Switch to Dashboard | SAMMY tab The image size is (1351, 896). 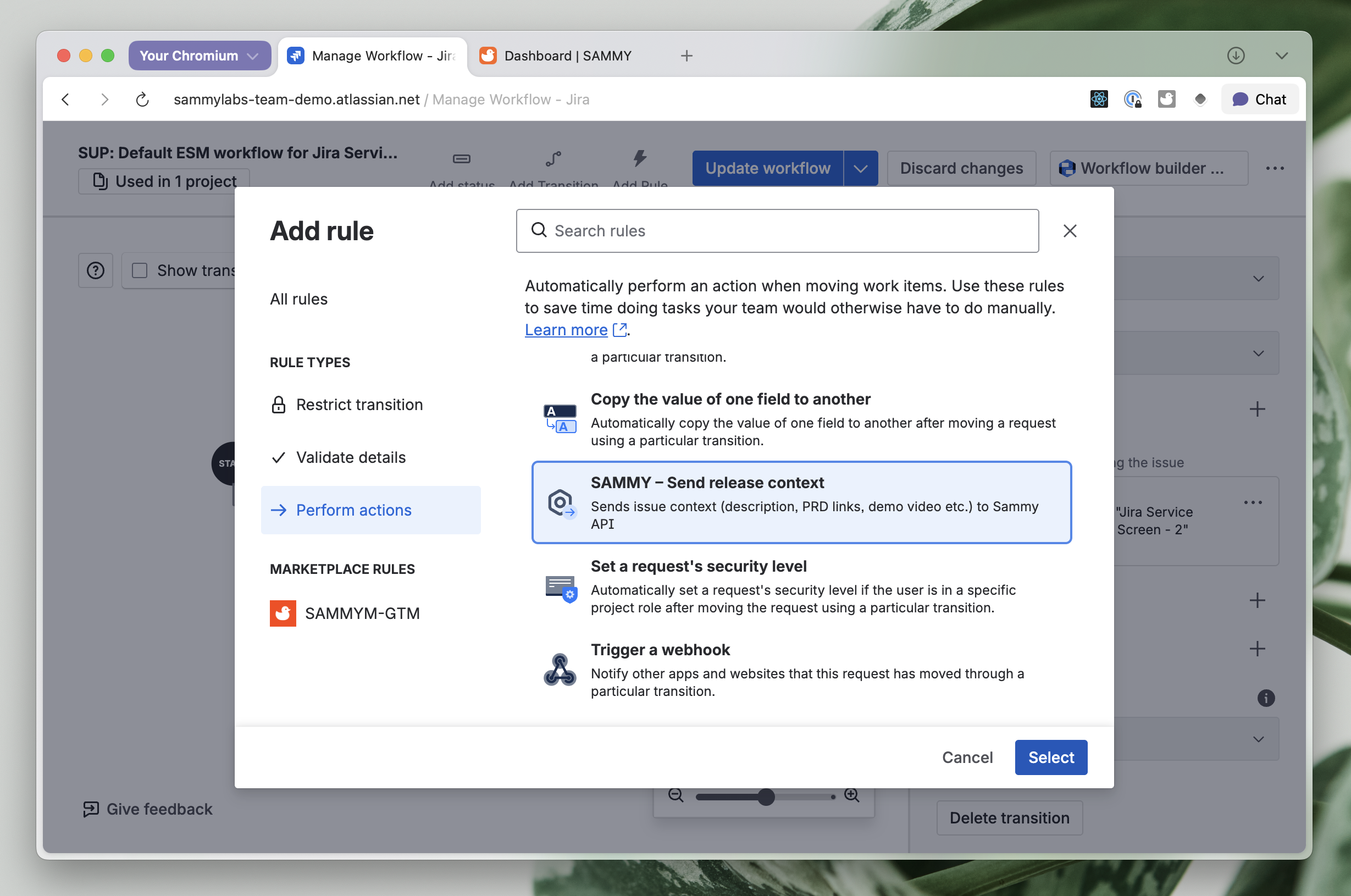[567, 56]
